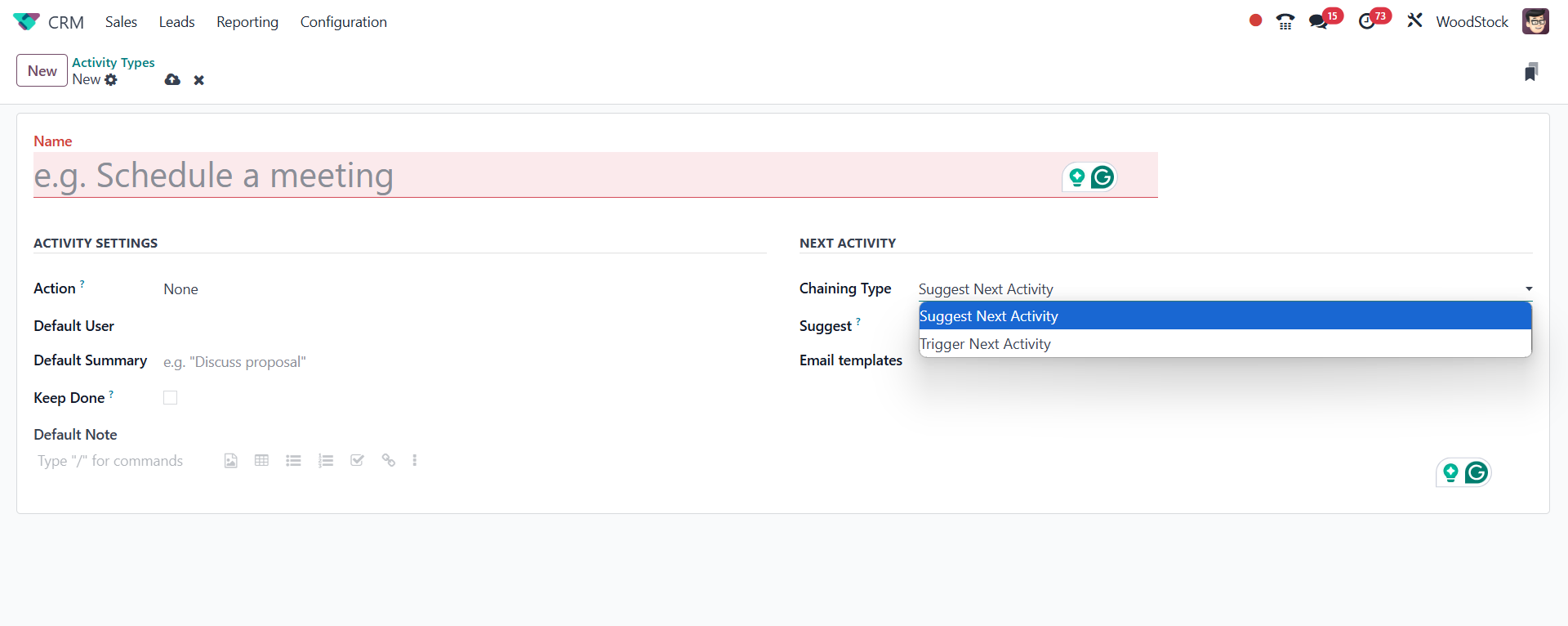Click the Name input field
The width and height of the screenshot is (1568, 626).
point(539,176)
